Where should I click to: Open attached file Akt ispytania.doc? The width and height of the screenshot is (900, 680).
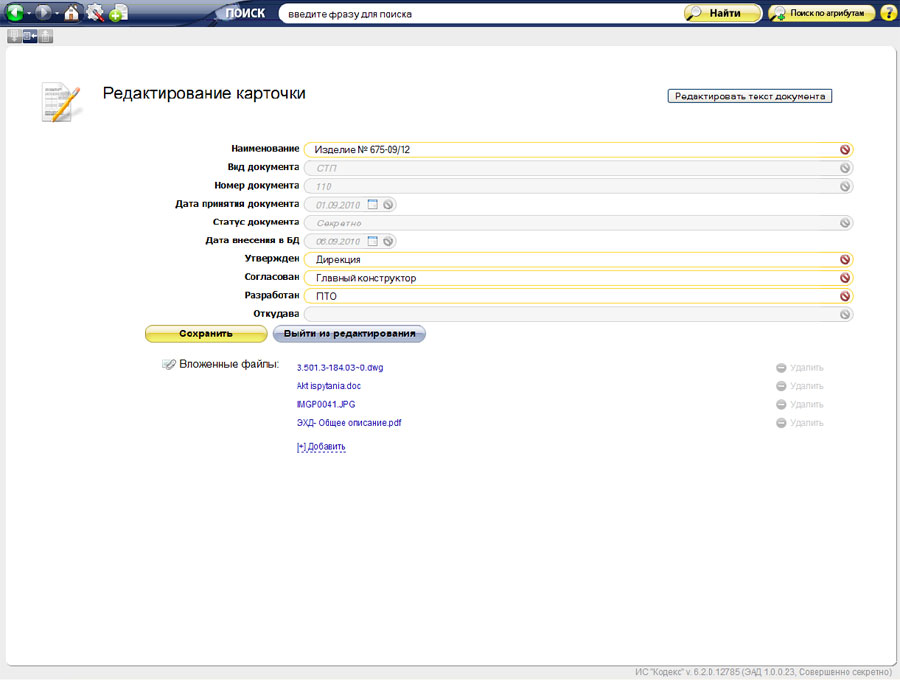tap(329, 386)
